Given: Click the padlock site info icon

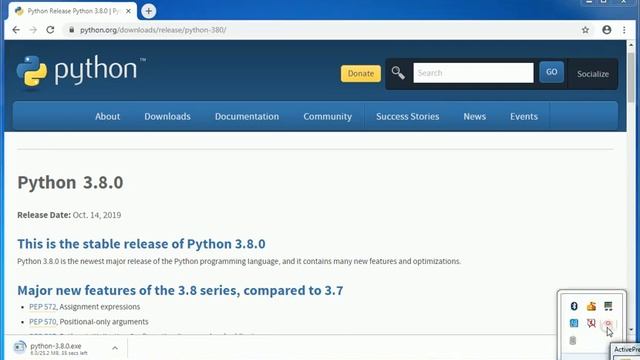Looking at the screenshot, I should tap(71, 30).
